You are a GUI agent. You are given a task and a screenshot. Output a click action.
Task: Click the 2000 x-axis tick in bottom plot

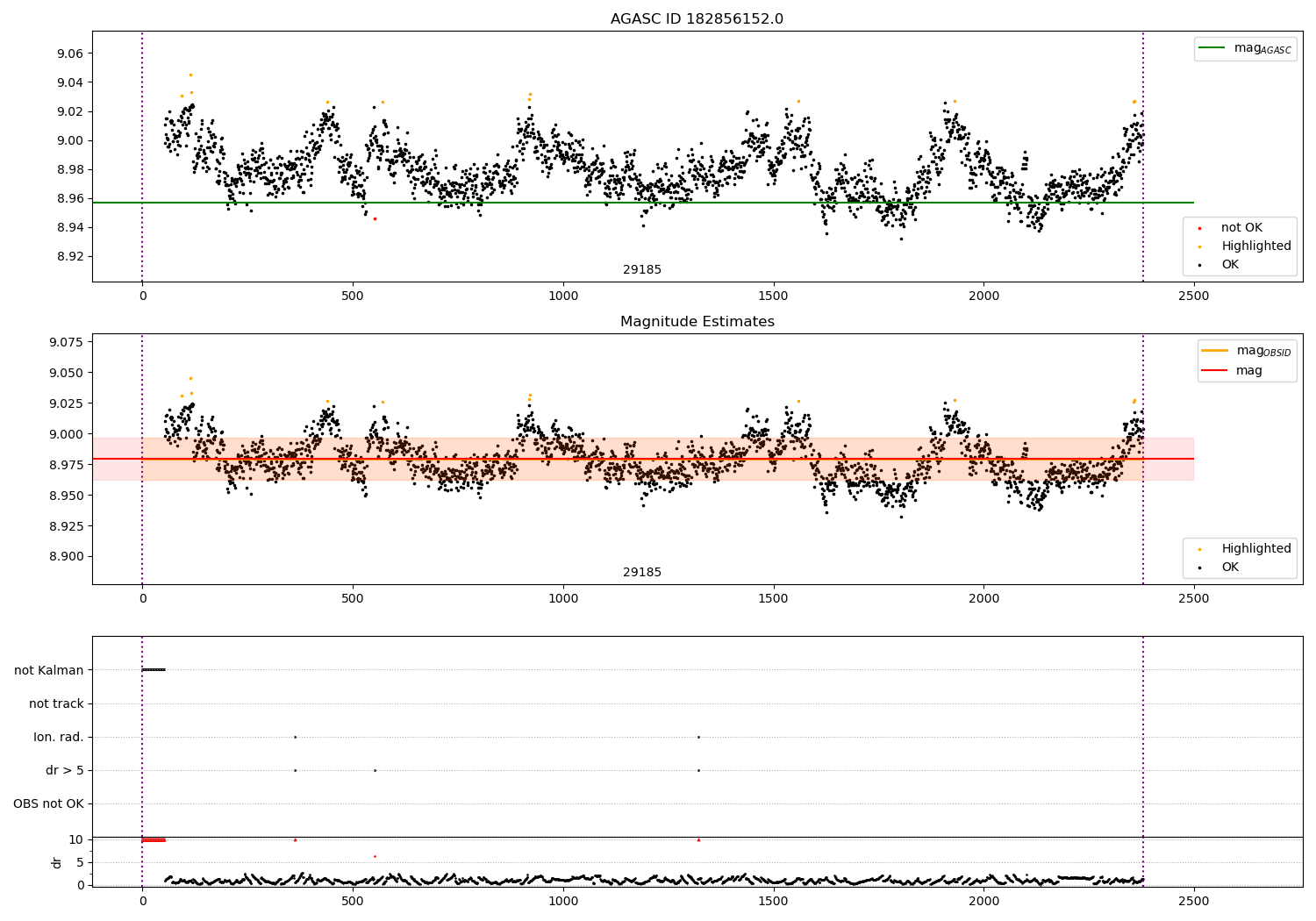tap(983, 901)
